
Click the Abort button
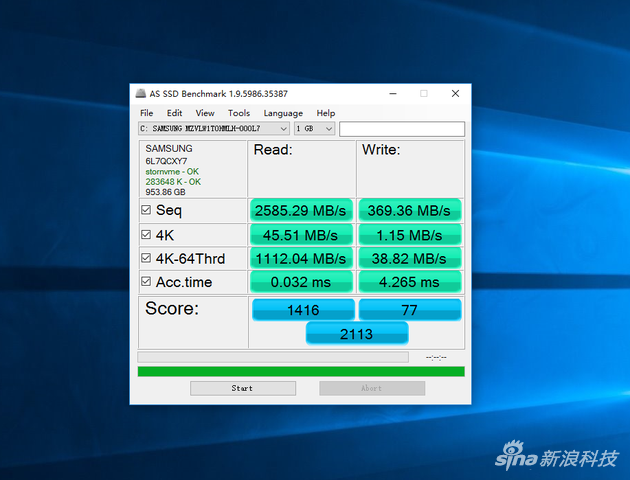(372, 388)
